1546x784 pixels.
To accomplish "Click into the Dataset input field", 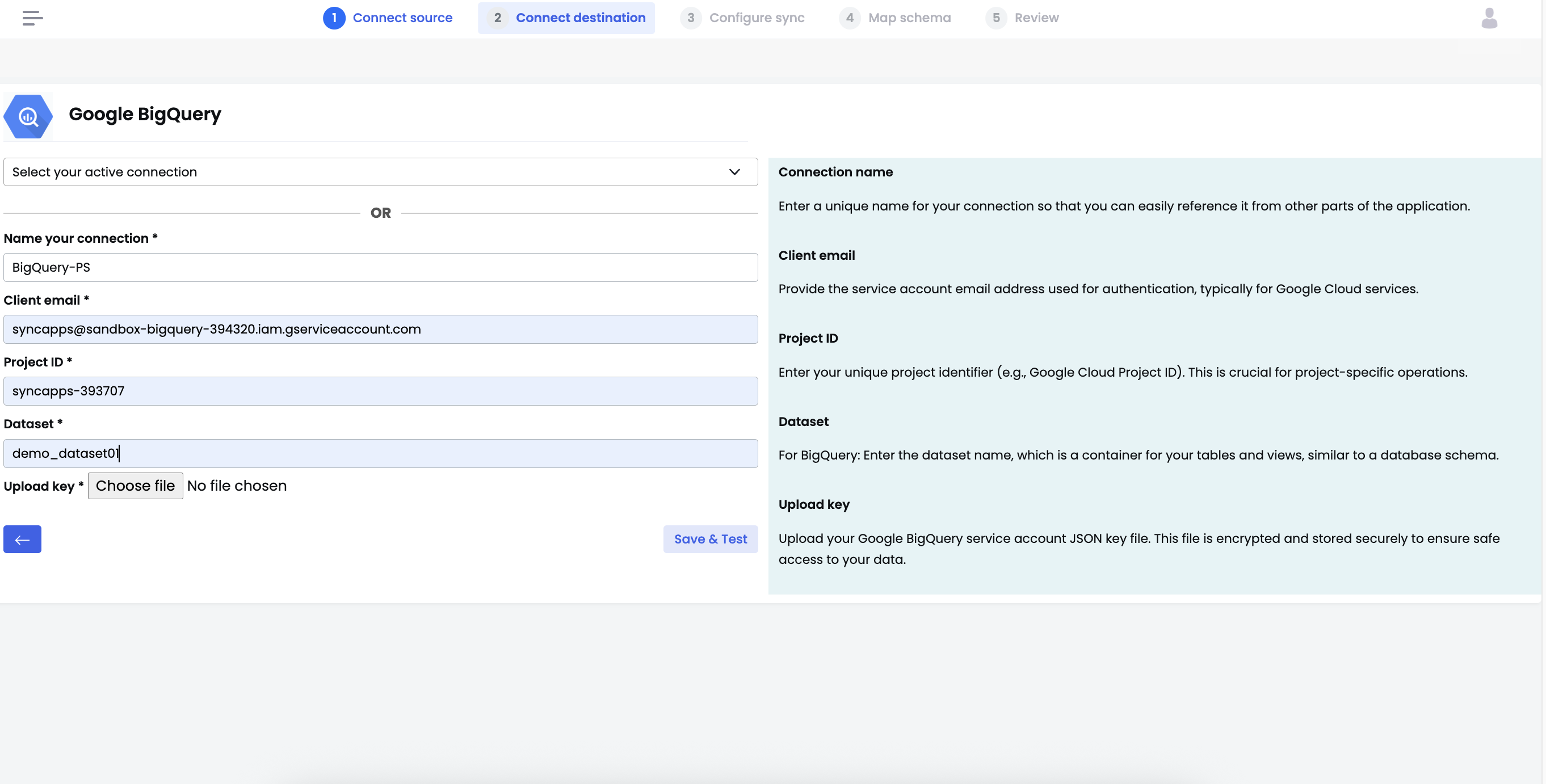I will coord(380,453).
